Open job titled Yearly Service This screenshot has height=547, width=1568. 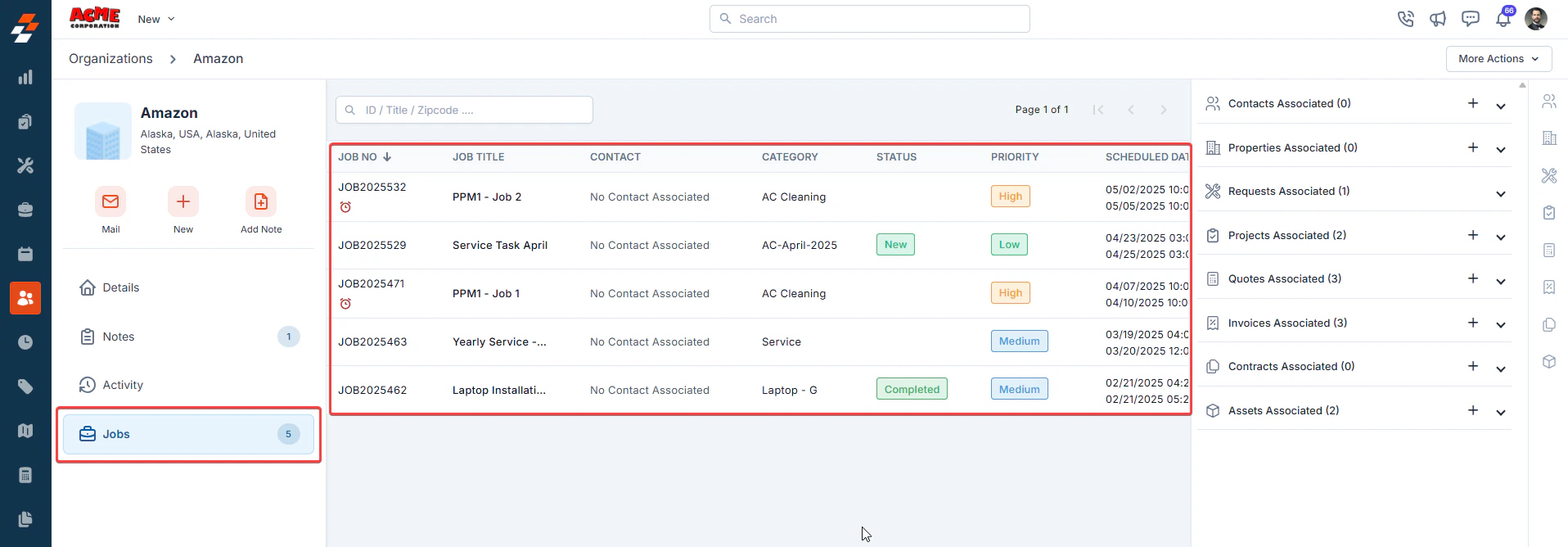(x=499, y=342)
